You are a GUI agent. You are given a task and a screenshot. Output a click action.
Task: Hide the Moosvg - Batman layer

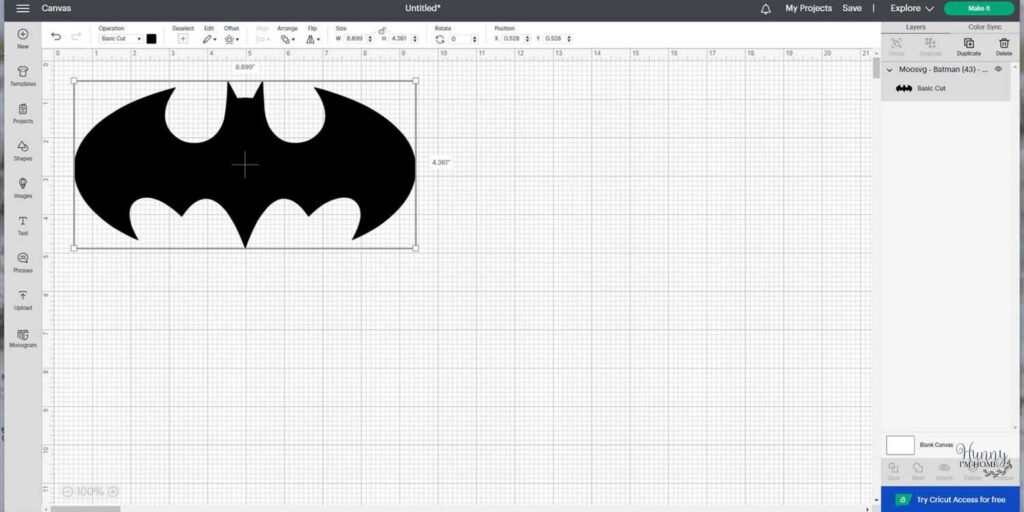point(998,69)
